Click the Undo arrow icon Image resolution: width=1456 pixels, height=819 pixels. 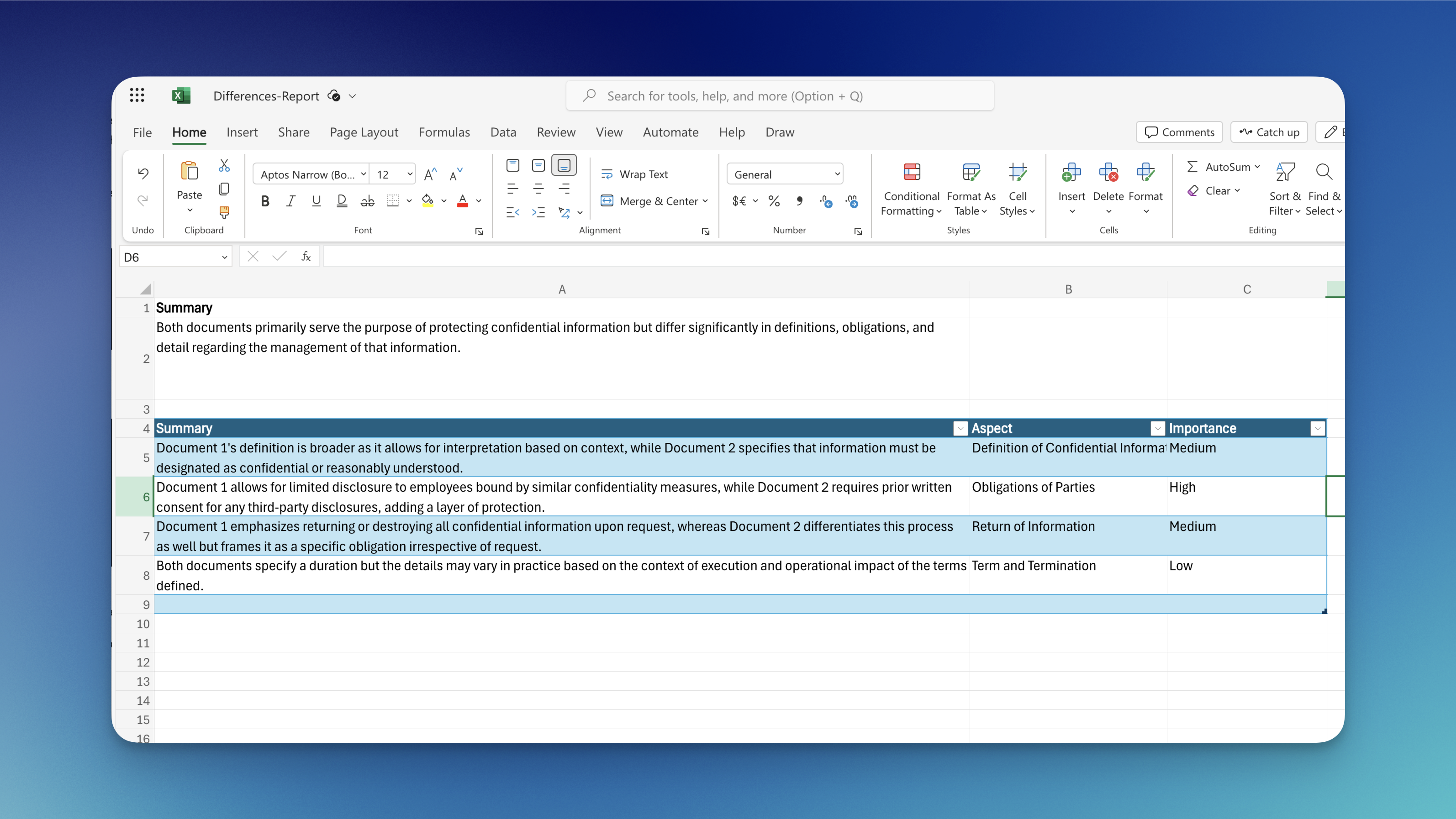(x=143, y=173)
